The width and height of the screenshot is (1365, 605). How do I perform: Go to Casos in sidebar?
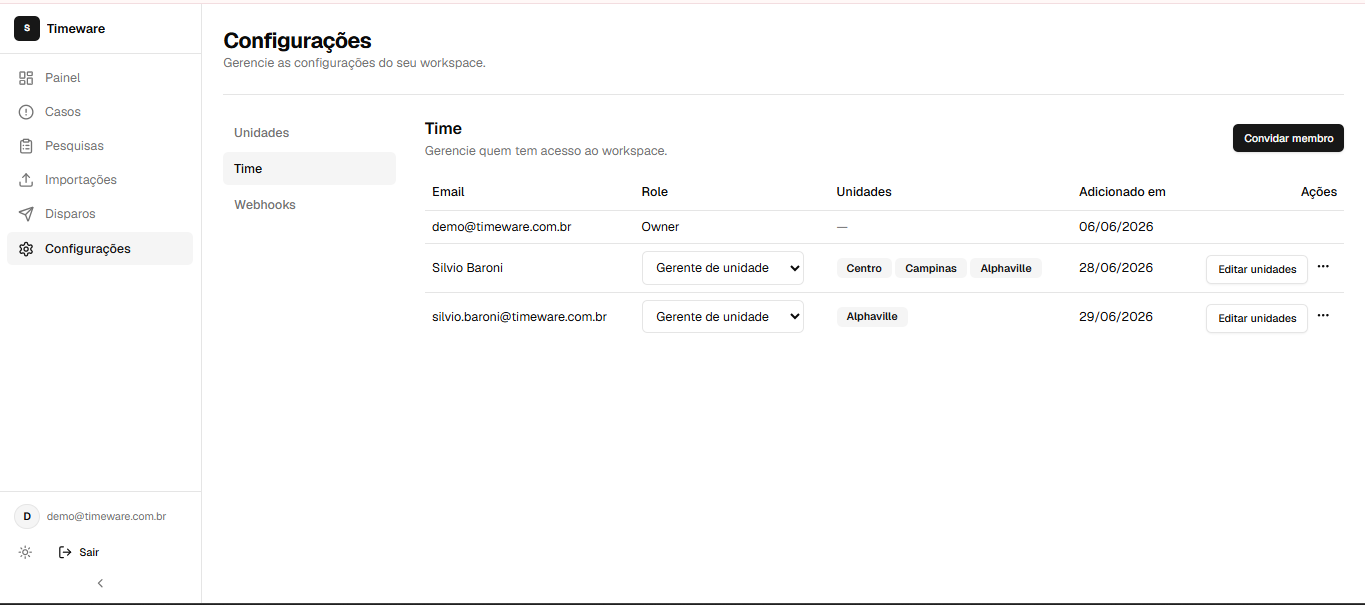[100, 112]
